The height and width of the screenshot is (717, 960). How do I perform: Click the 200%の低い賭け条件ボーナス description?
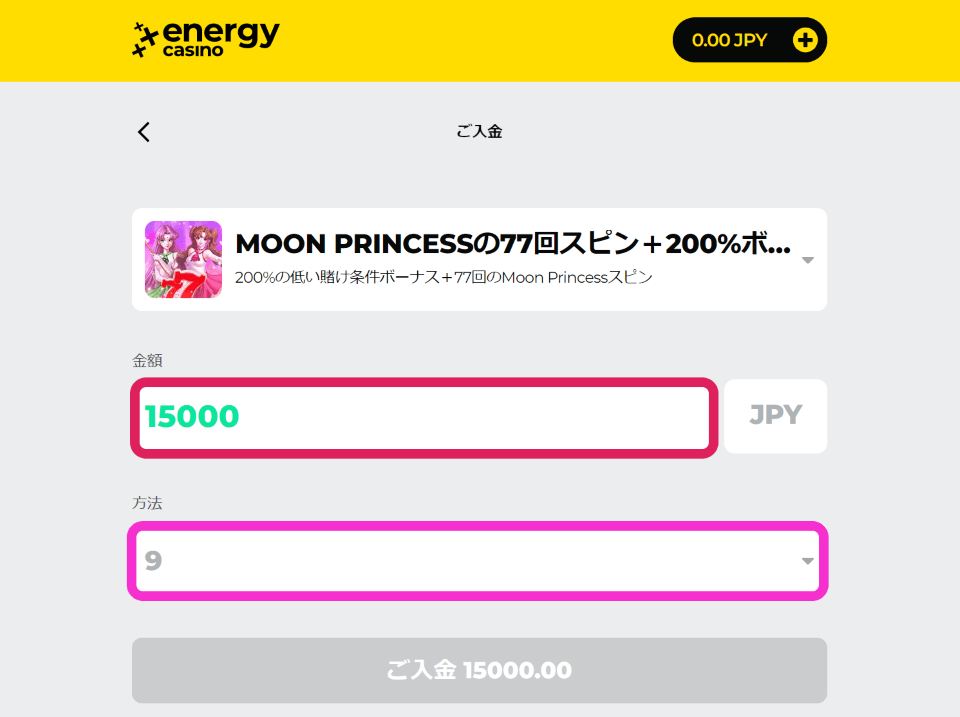pyautogui.click(x=444, y=277)
